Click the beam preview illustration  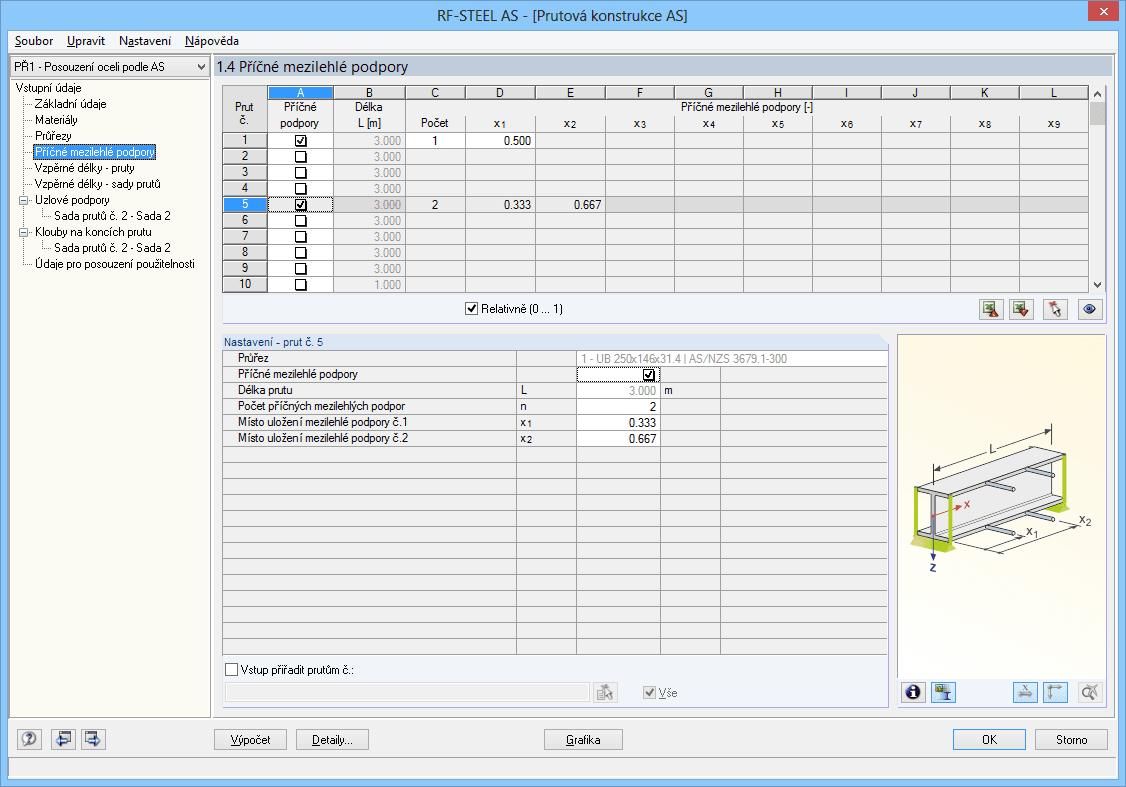click(x=1001, y=497)
